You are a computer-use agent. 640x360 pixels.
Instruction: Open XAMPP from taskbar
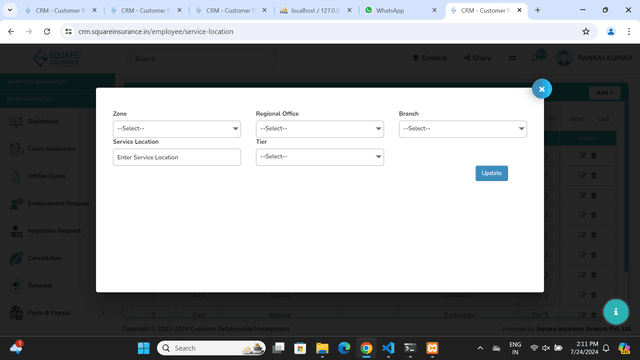432,348
